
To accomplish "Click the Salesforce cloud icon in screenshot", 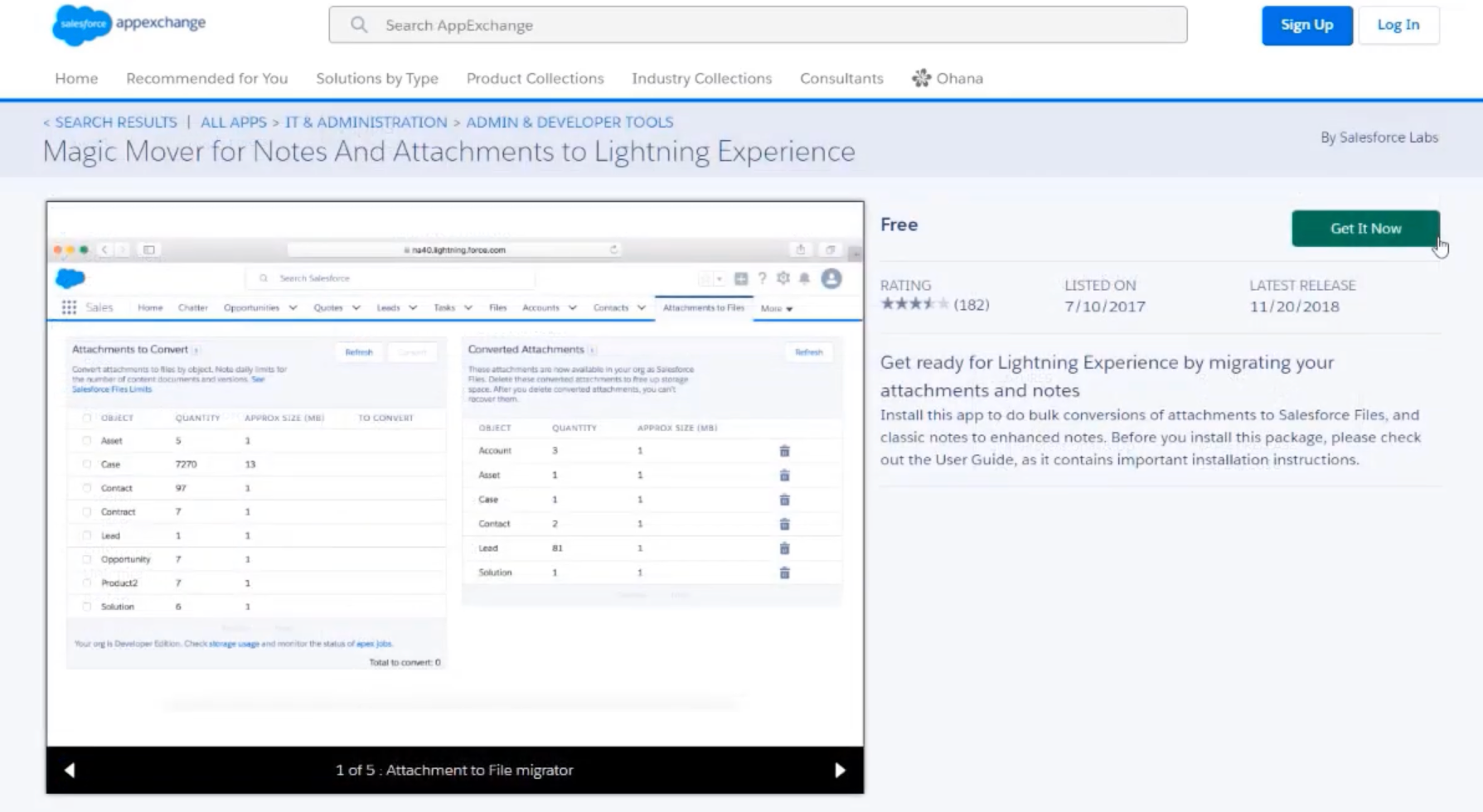I will coord(70,278).
